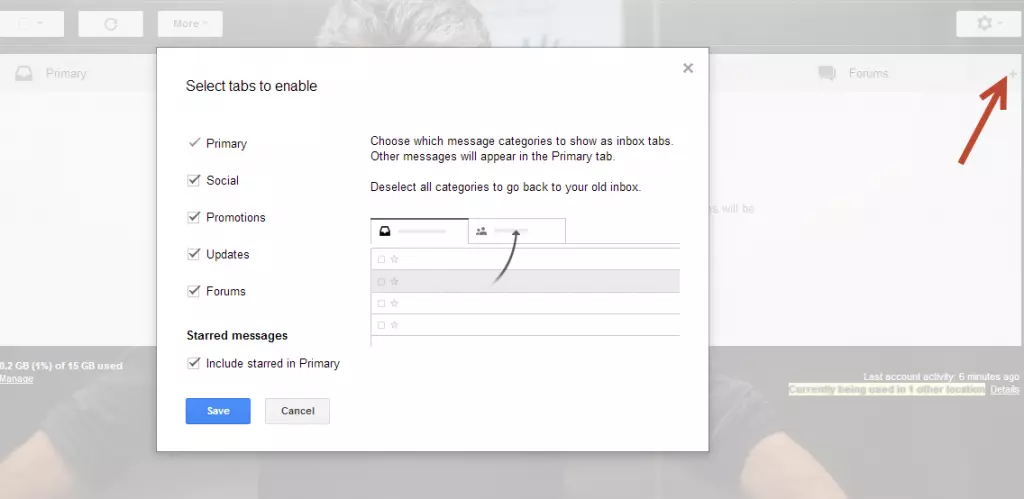Toggle the Forums category checkbox
Screen dimensions: 1024x499
(x=193, y=291)
